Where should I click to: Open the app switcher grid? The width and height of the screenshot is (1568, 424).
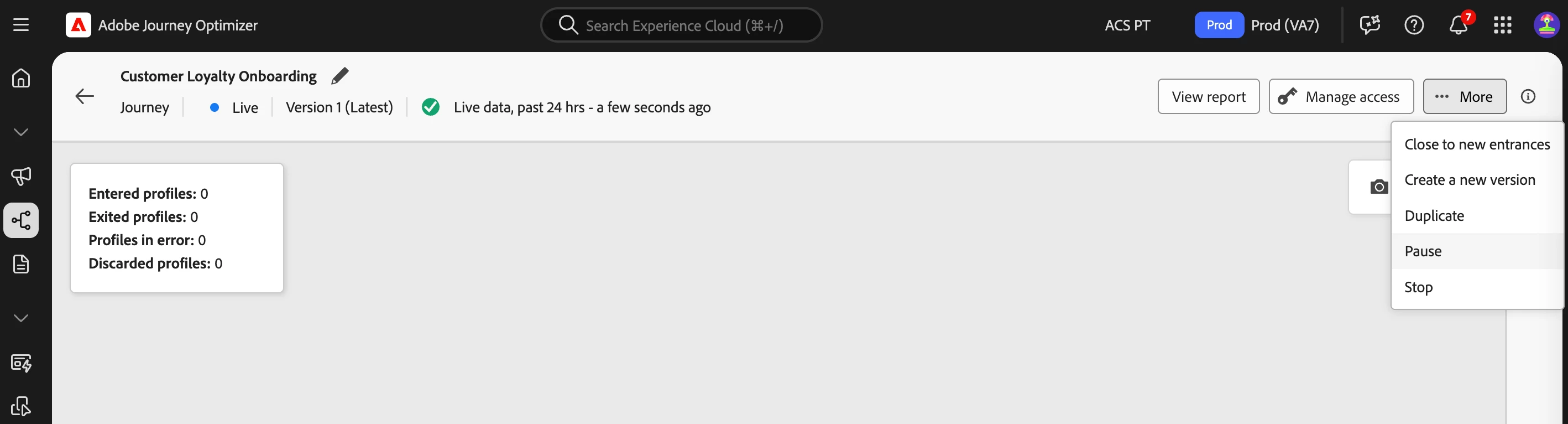point(1502,25)
